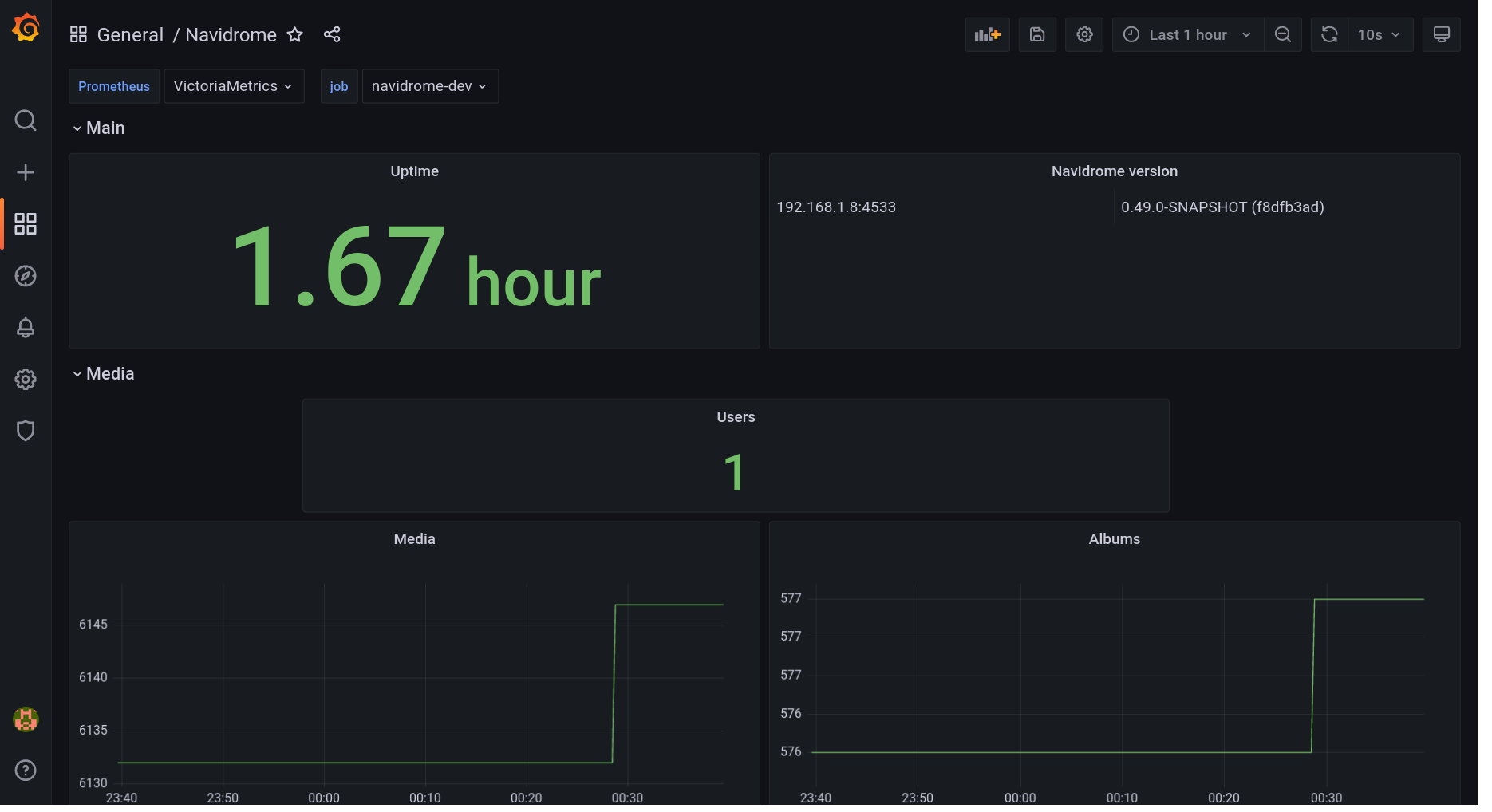Save the dashboard
The image size is (1492, 812).
[x=1037, y=34]
